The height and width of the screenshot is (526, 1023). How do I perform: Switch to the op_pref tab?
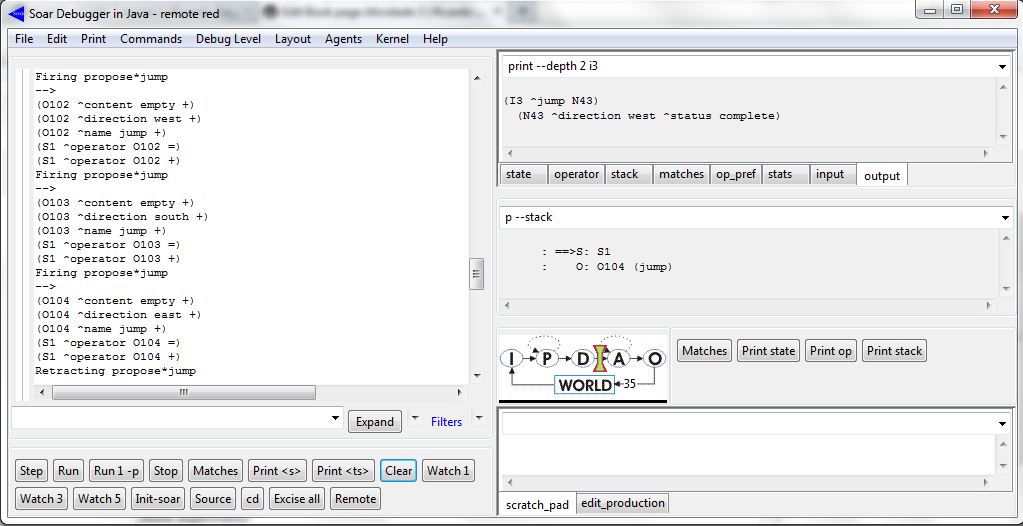coord(735,174)
